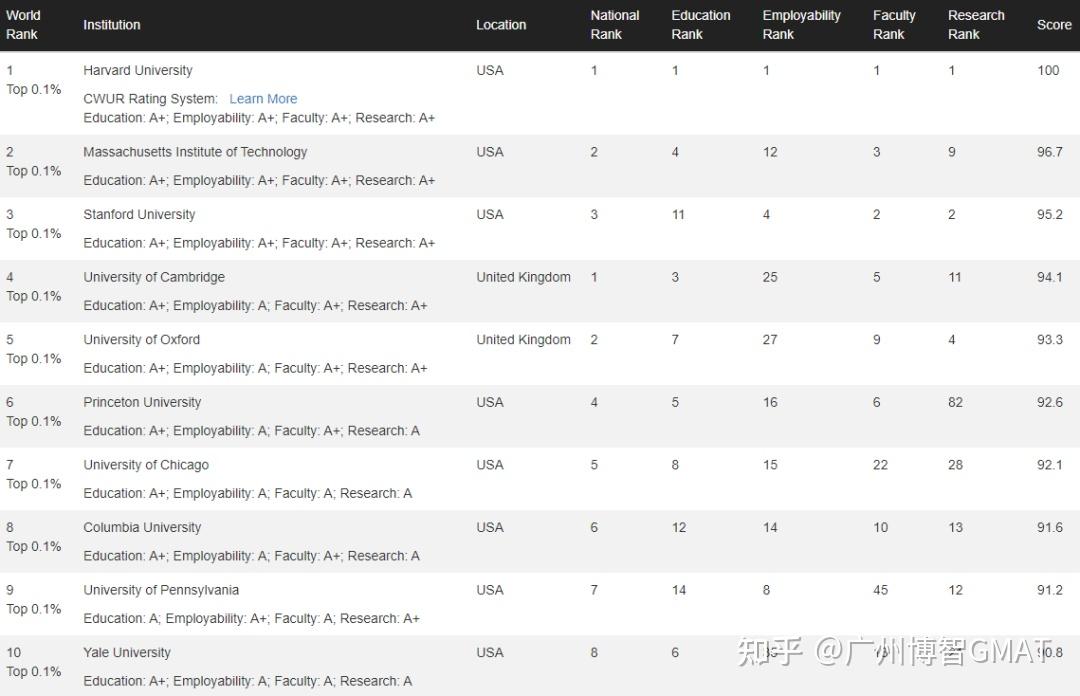Click Pennsylvania's education rank 14

click(x=679, y=590)
